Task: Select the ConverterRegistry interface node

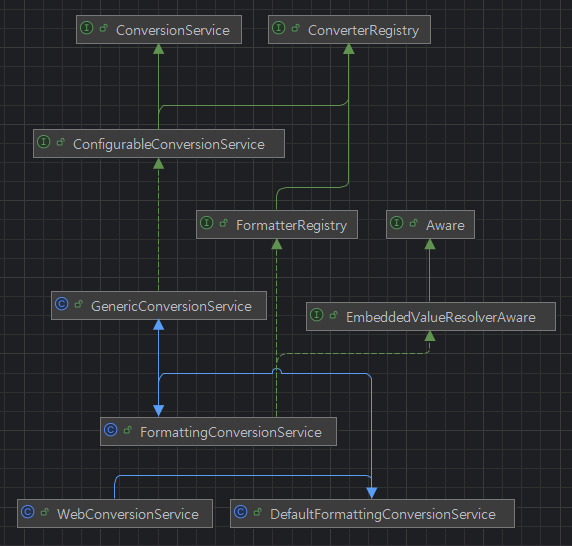Action: pos(349,30)
